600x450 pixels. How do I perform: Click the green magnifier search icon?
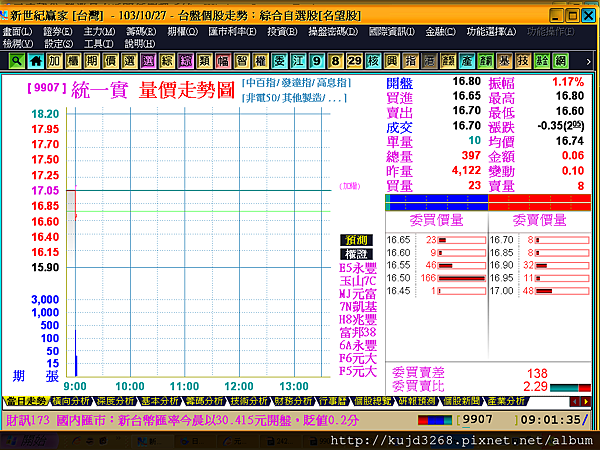tap(16, 61)
